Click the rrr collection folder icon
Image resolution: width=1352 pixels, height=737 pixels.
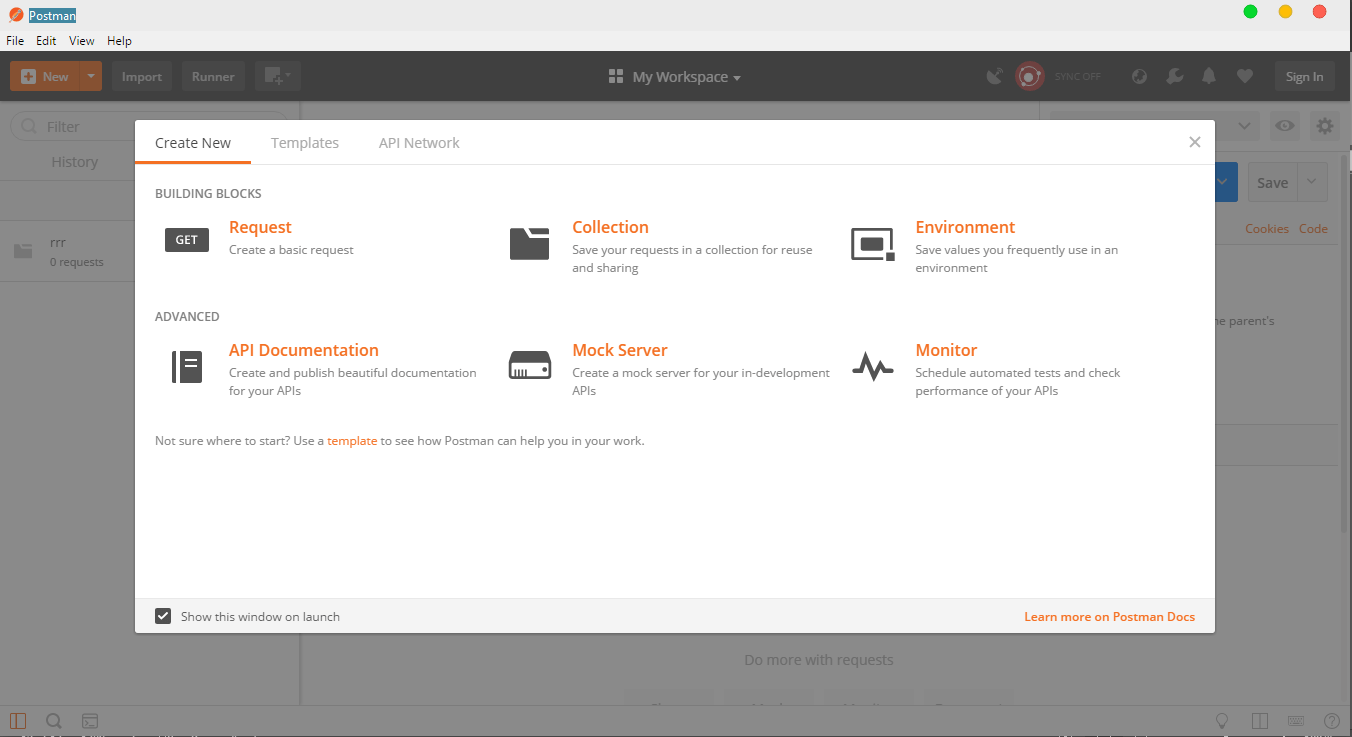23,251
